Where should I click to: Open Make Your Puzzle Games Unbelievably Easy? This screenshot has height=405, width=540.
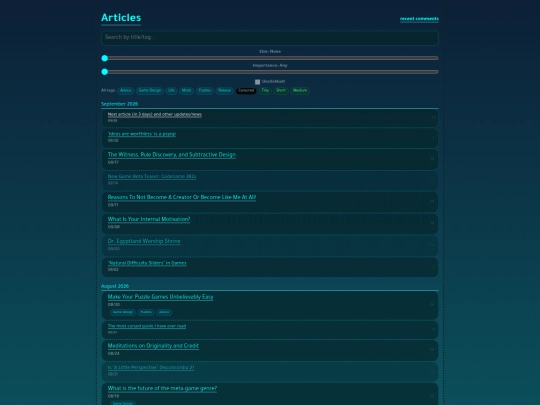(x=160, y=297)
